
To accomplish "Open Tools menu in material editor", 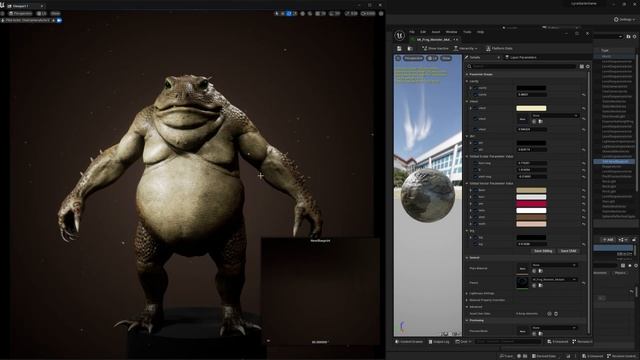I will pos(467,32).
